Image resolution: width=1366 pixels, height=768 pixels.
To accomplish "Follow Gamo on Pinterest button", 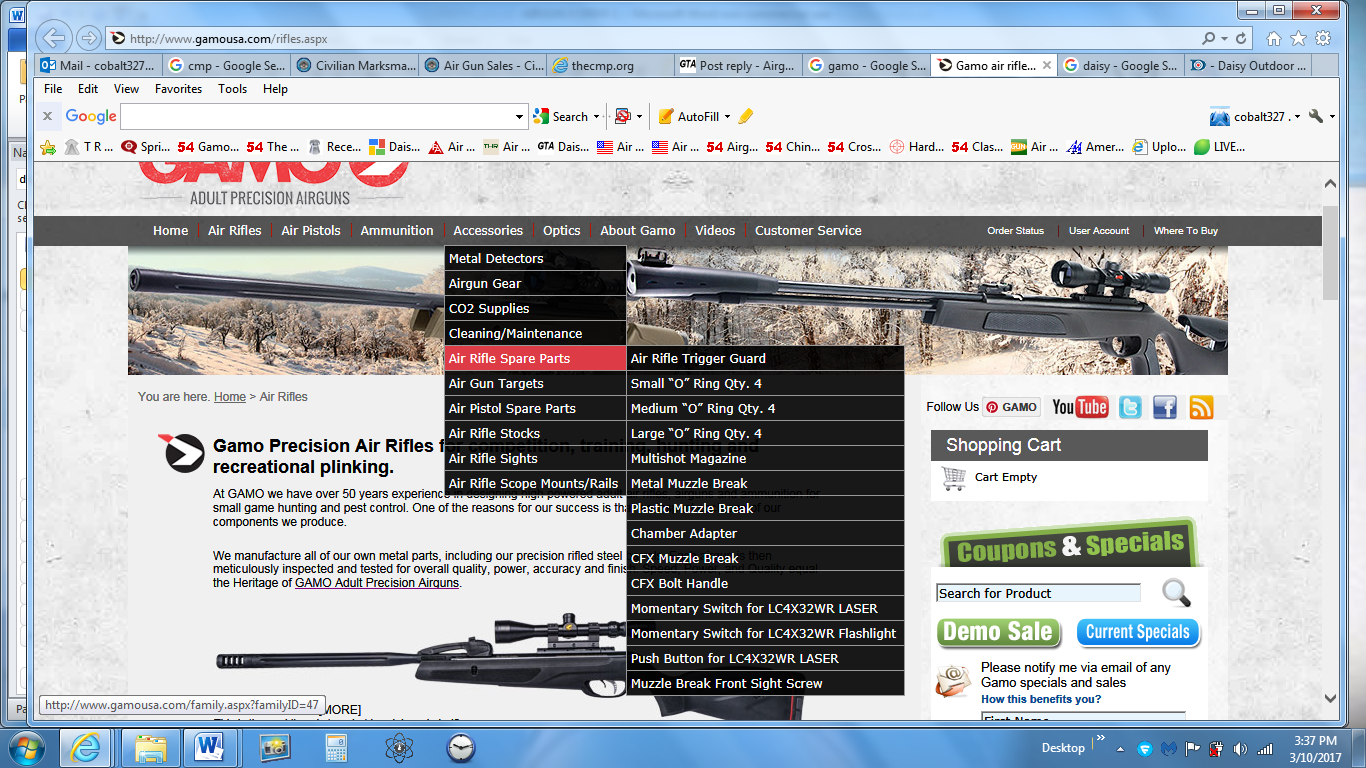I will coord(1011,407).
